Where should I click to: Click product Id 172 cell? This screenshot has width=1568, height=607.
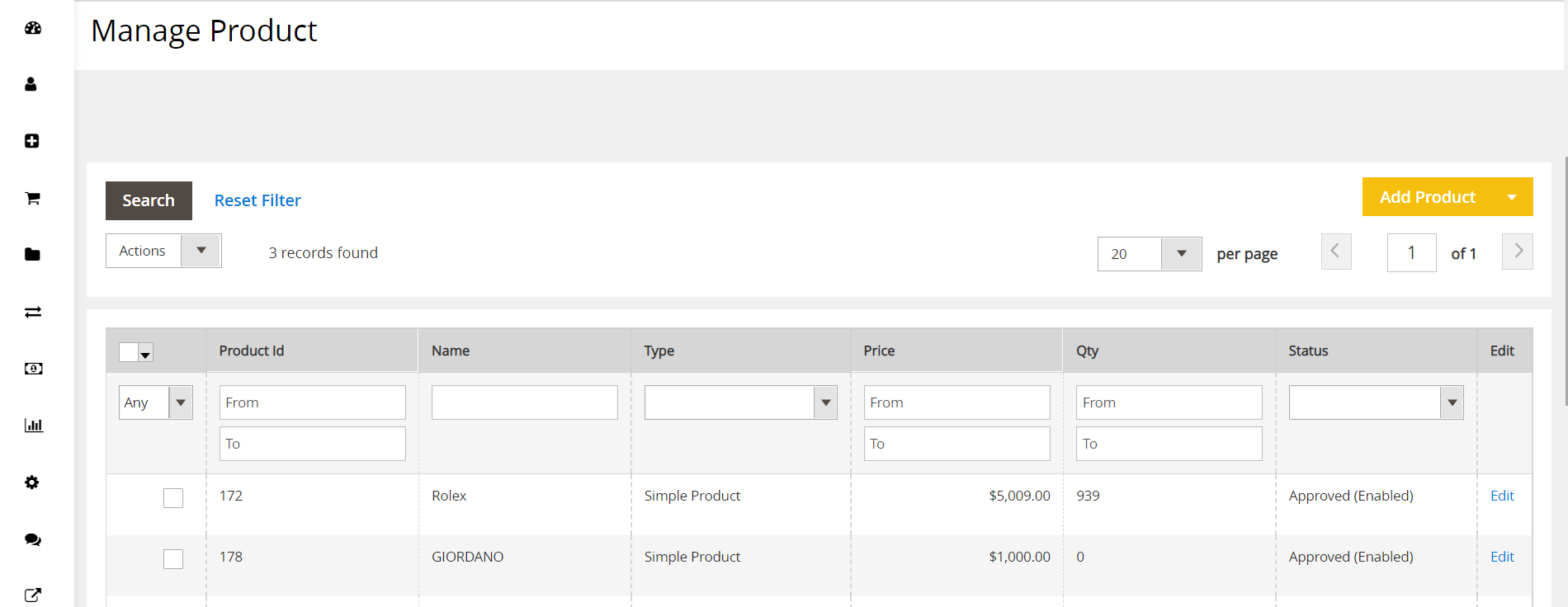click(231, 496)
